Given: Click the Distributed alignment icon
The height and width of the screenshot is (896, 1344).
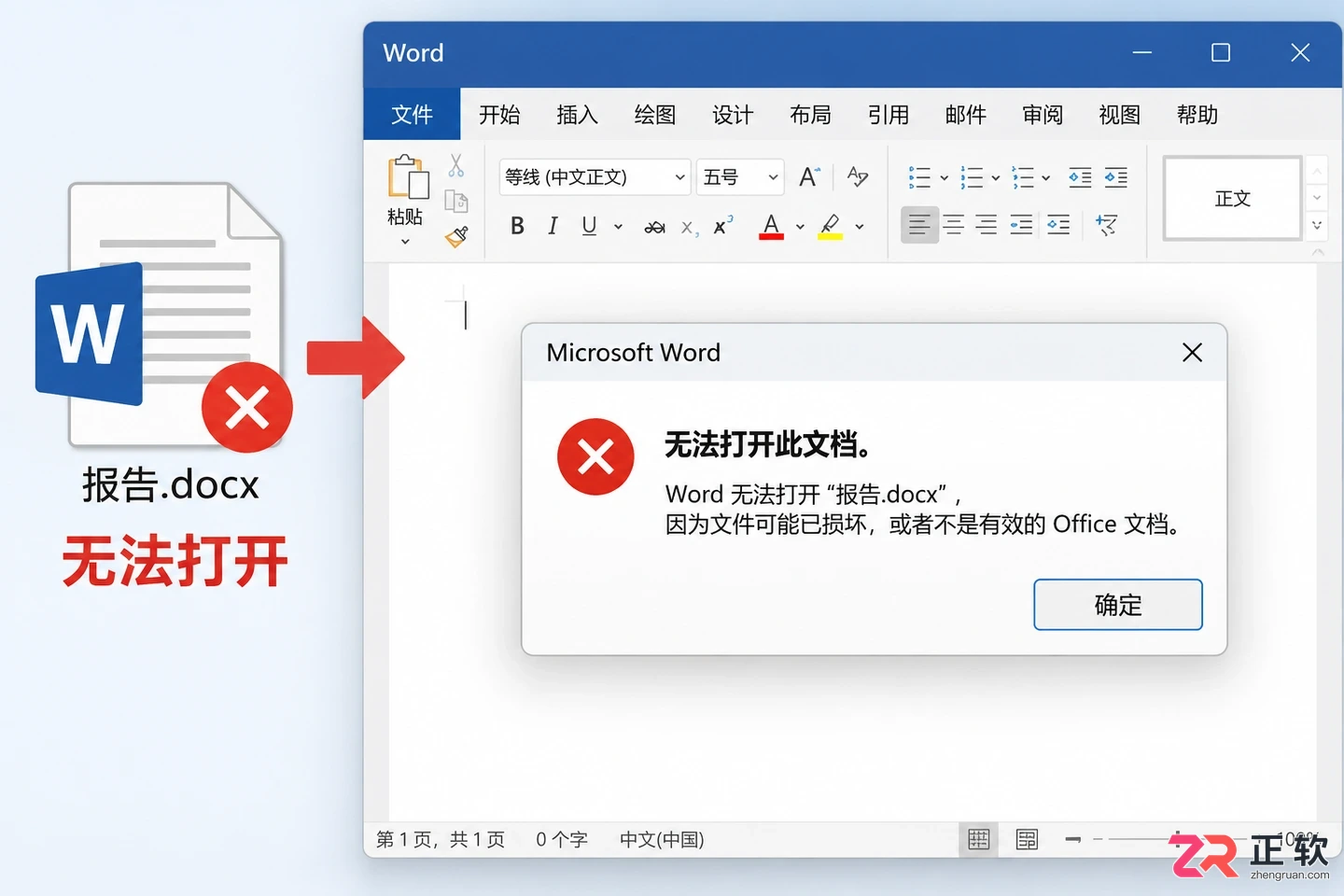Looking at the screenshot, I should [1058, 225].
